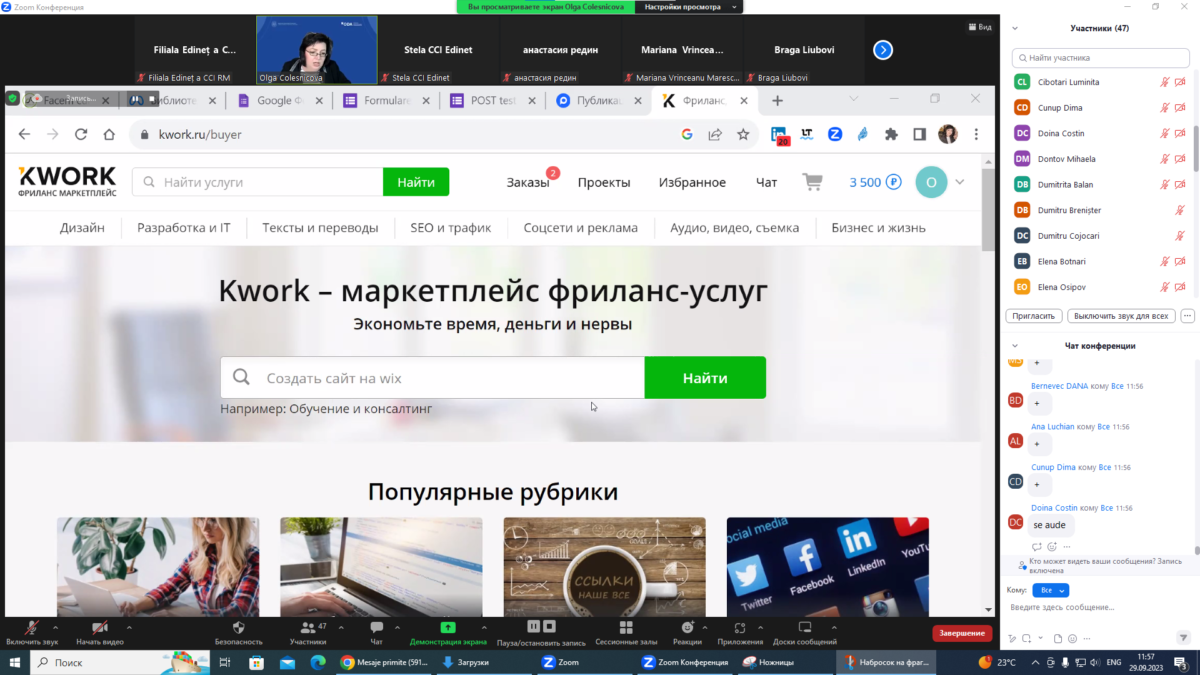Open the Kwork shopping cart
This screenshot has width=1200, height=675.
click(x=812, y=182)
